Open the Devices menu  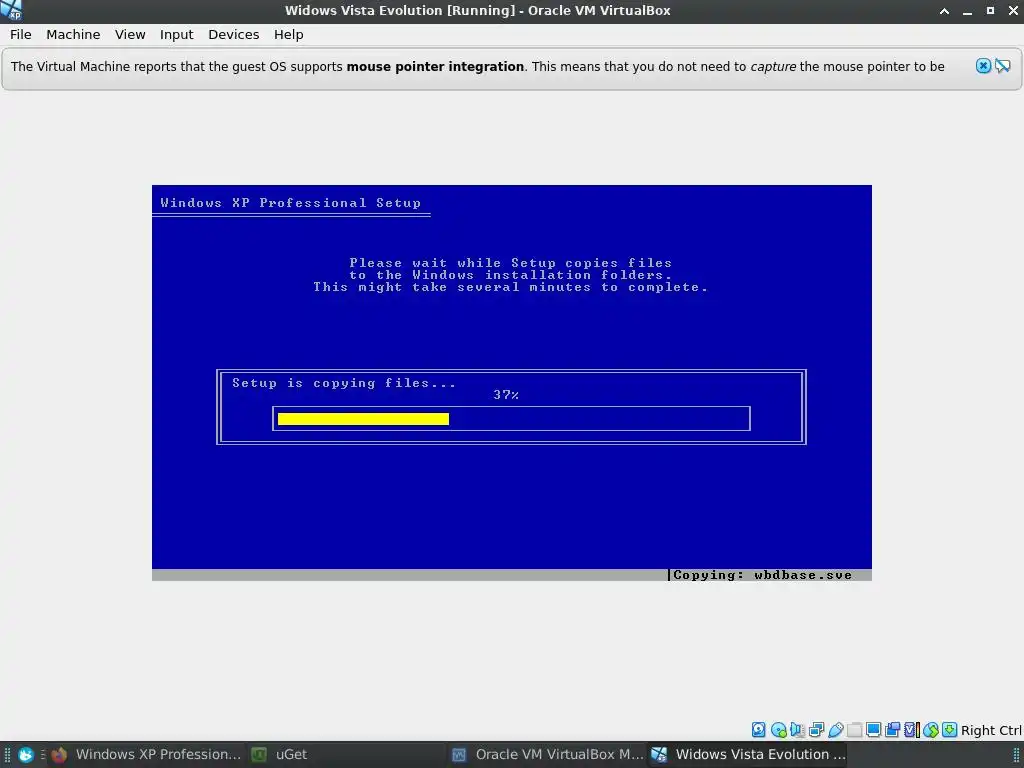pos(234,35)
